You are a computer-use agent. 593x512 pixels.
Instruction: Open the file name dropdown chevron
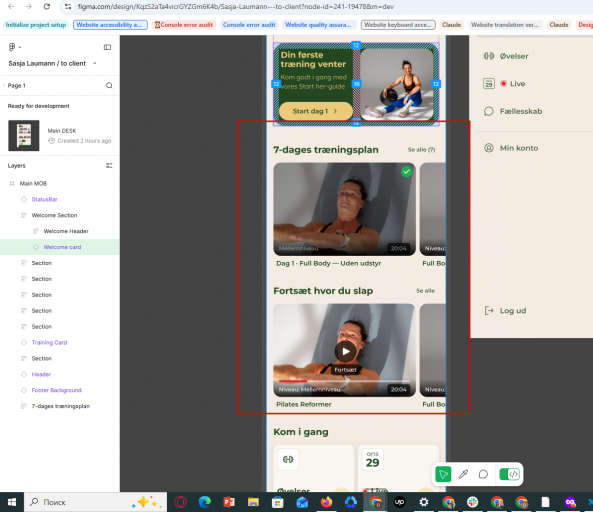95,64
